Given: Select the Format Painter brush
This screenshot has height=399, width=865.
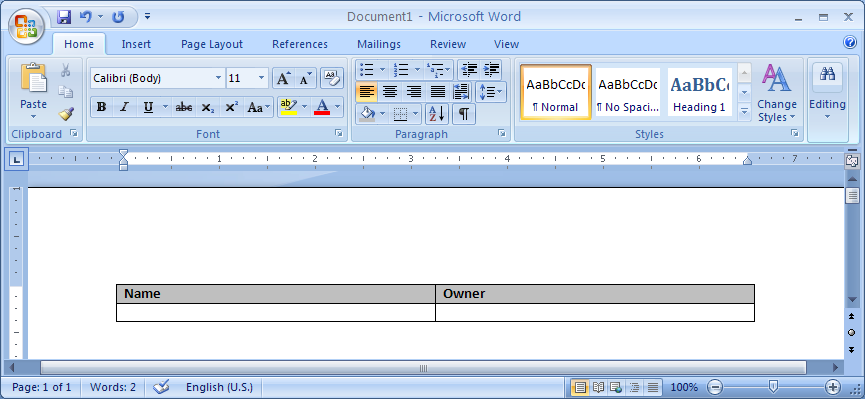Looking at the screenshot, I should point(66,114).
